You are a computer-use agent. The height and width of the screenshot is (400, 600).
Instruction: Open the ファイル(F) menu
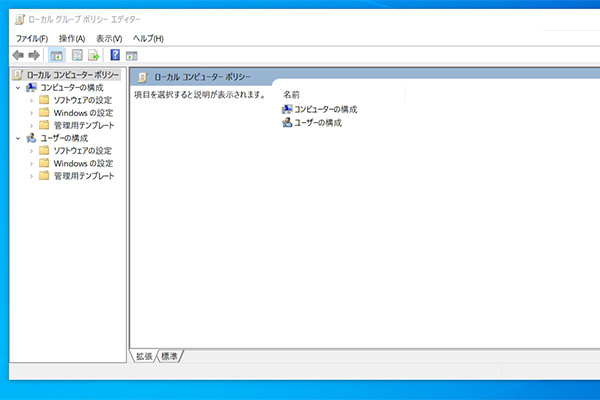(x=32, y=39)
